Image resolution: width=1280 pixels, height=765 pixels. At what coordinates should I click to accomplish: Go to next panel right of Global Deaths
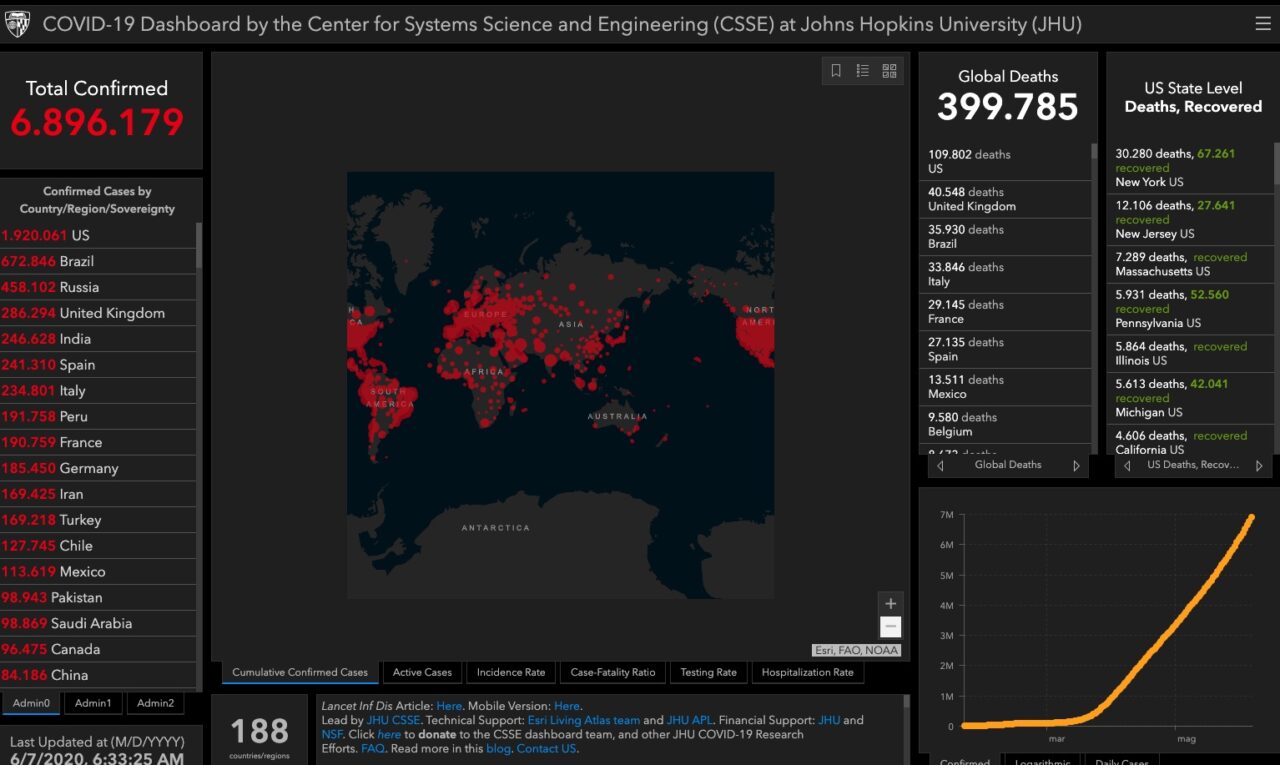(x=1076, y=465)
